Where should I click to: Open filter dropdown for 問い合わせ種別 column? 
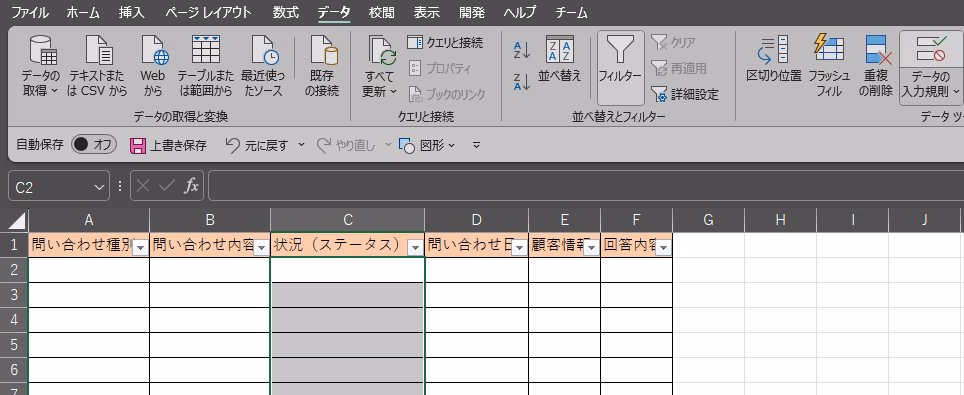(x=141, y=247)
